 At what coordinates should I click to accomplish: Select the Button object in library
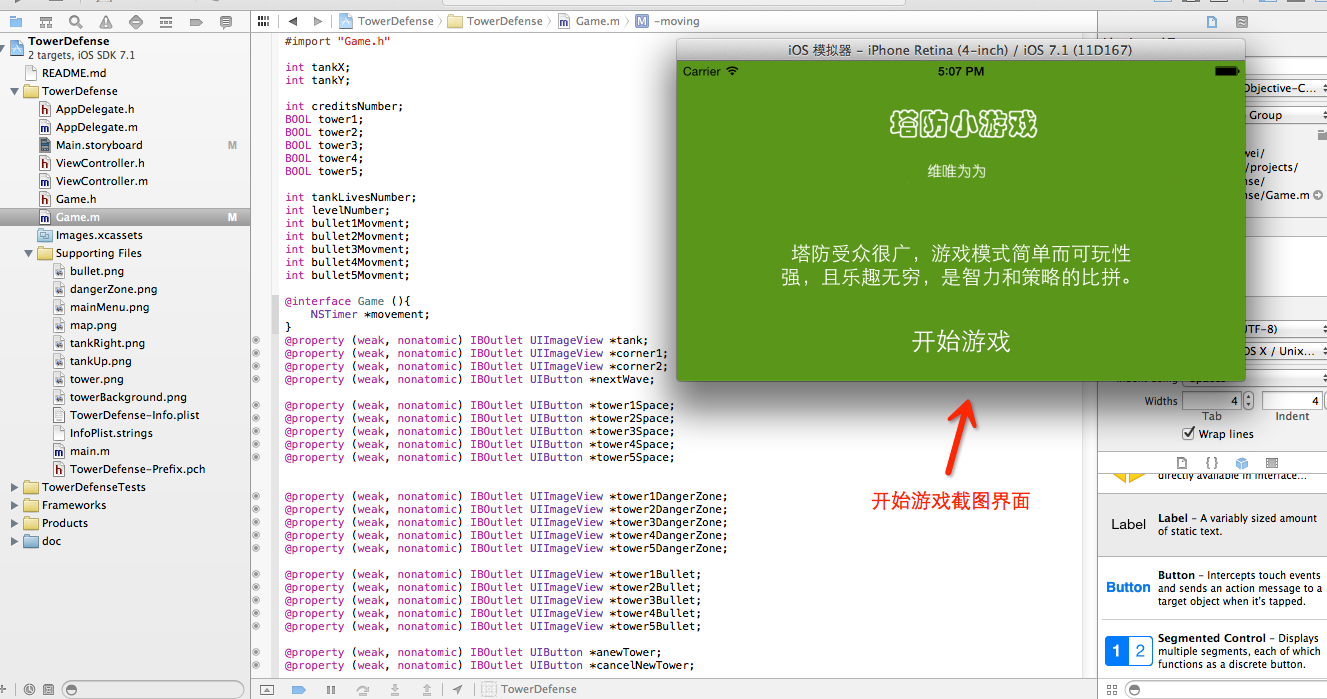coord(1214,588)
